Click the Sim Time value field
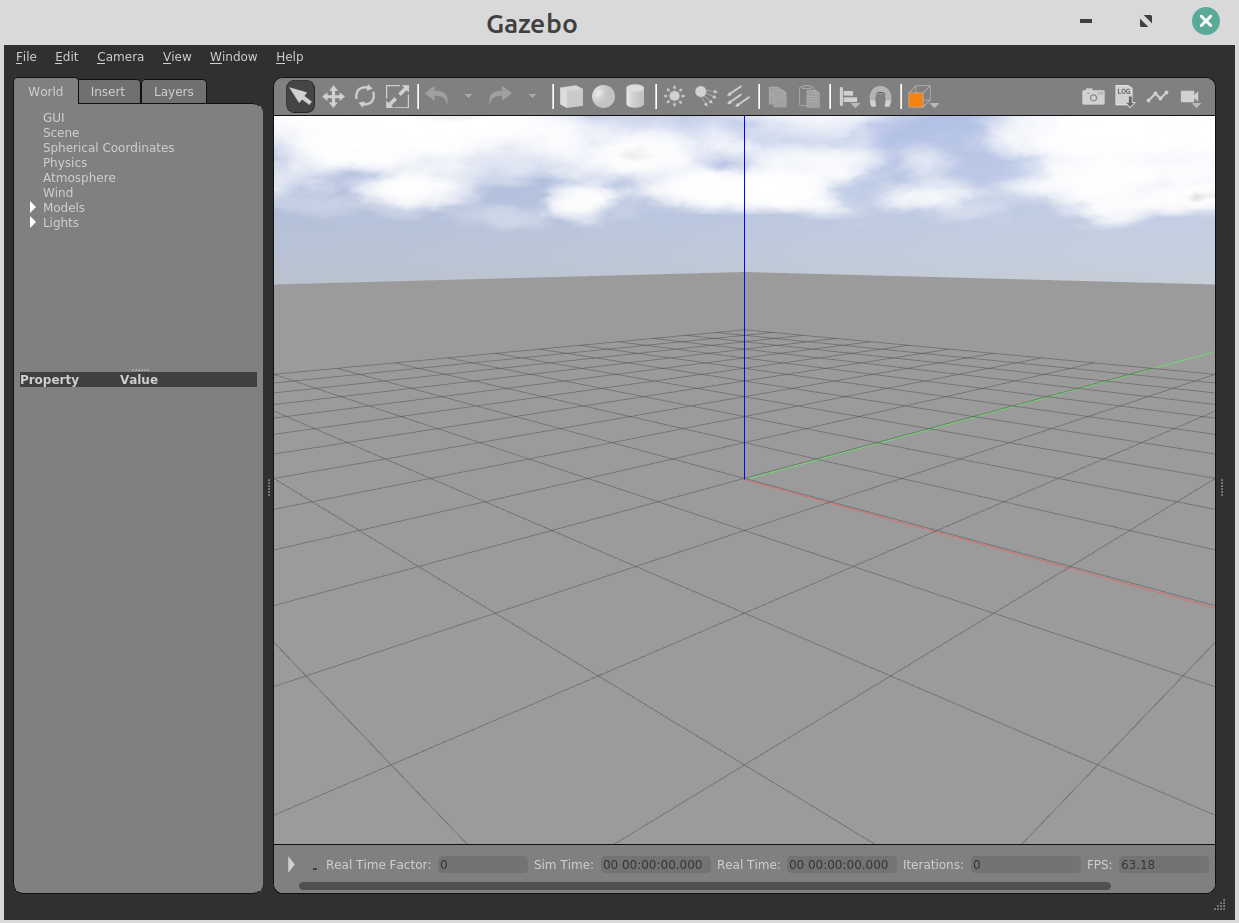1239x923 pixels. coord(655,864)
